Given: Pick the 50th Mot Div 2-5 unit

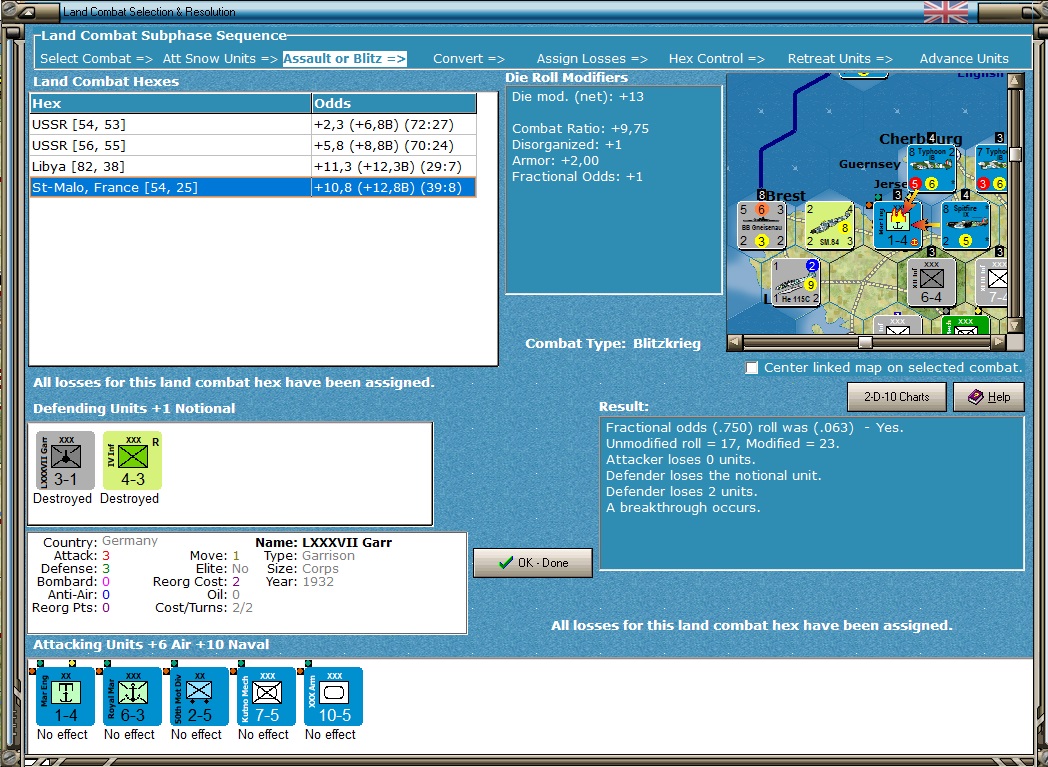Looking at the screenshot, I should coord(199,697).
